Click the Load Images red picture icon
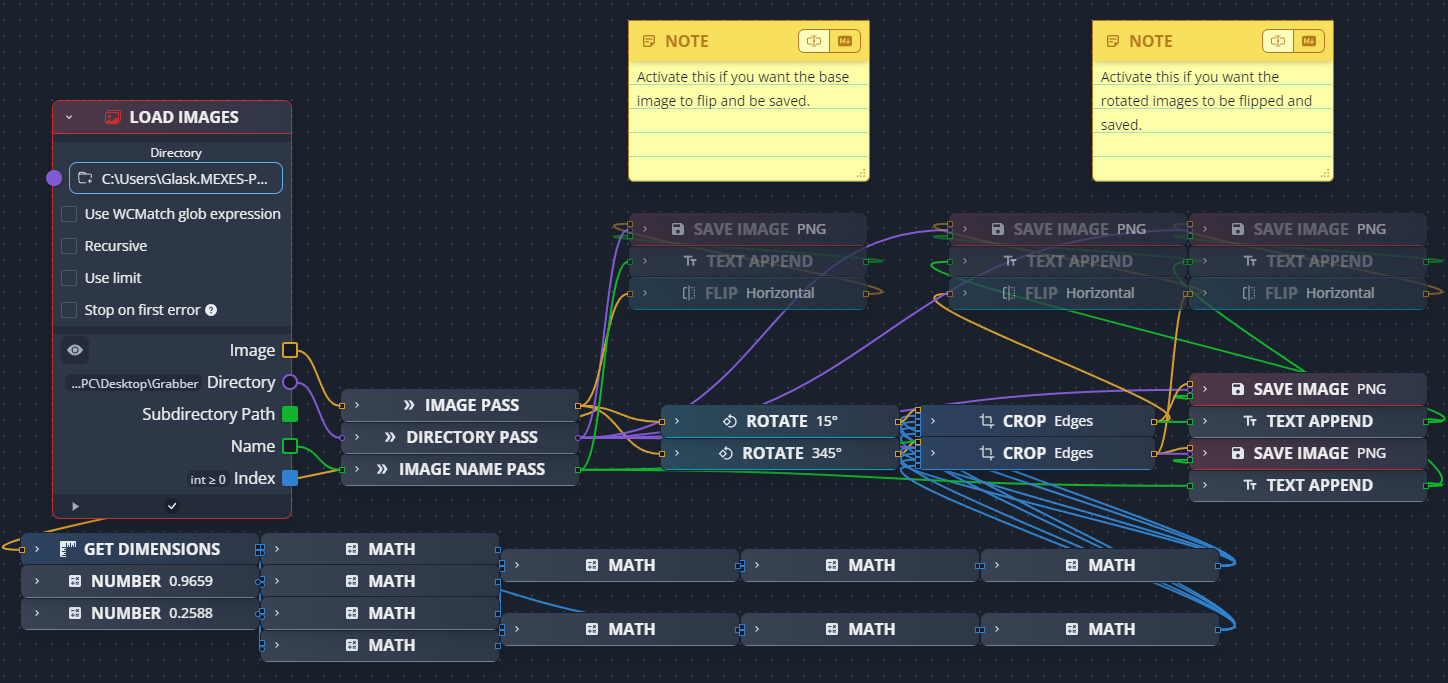This screenshot has height=683, width=1448. (x=112, y=116)
